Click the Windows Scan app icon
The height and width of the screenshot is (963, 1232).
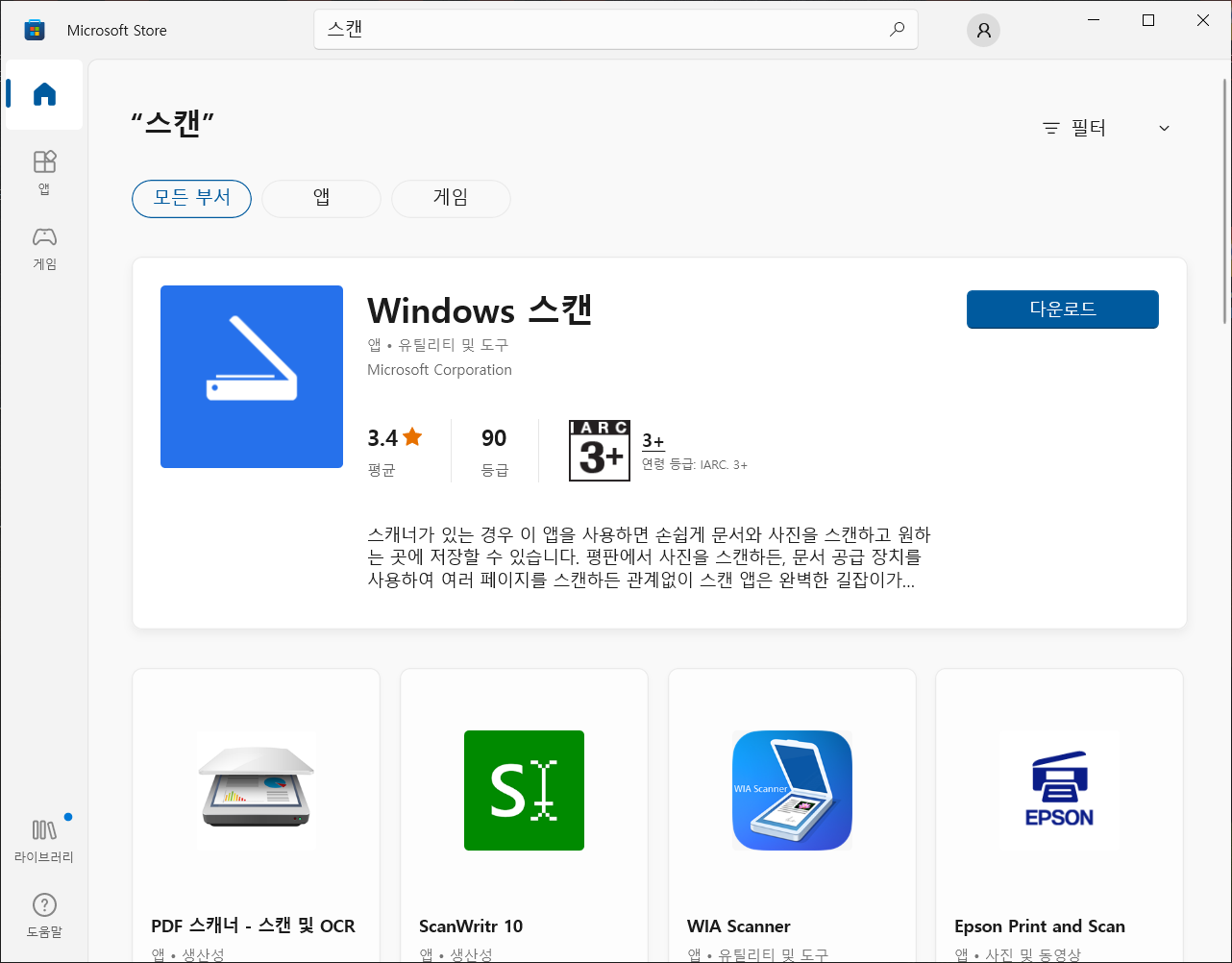[252, 377]
